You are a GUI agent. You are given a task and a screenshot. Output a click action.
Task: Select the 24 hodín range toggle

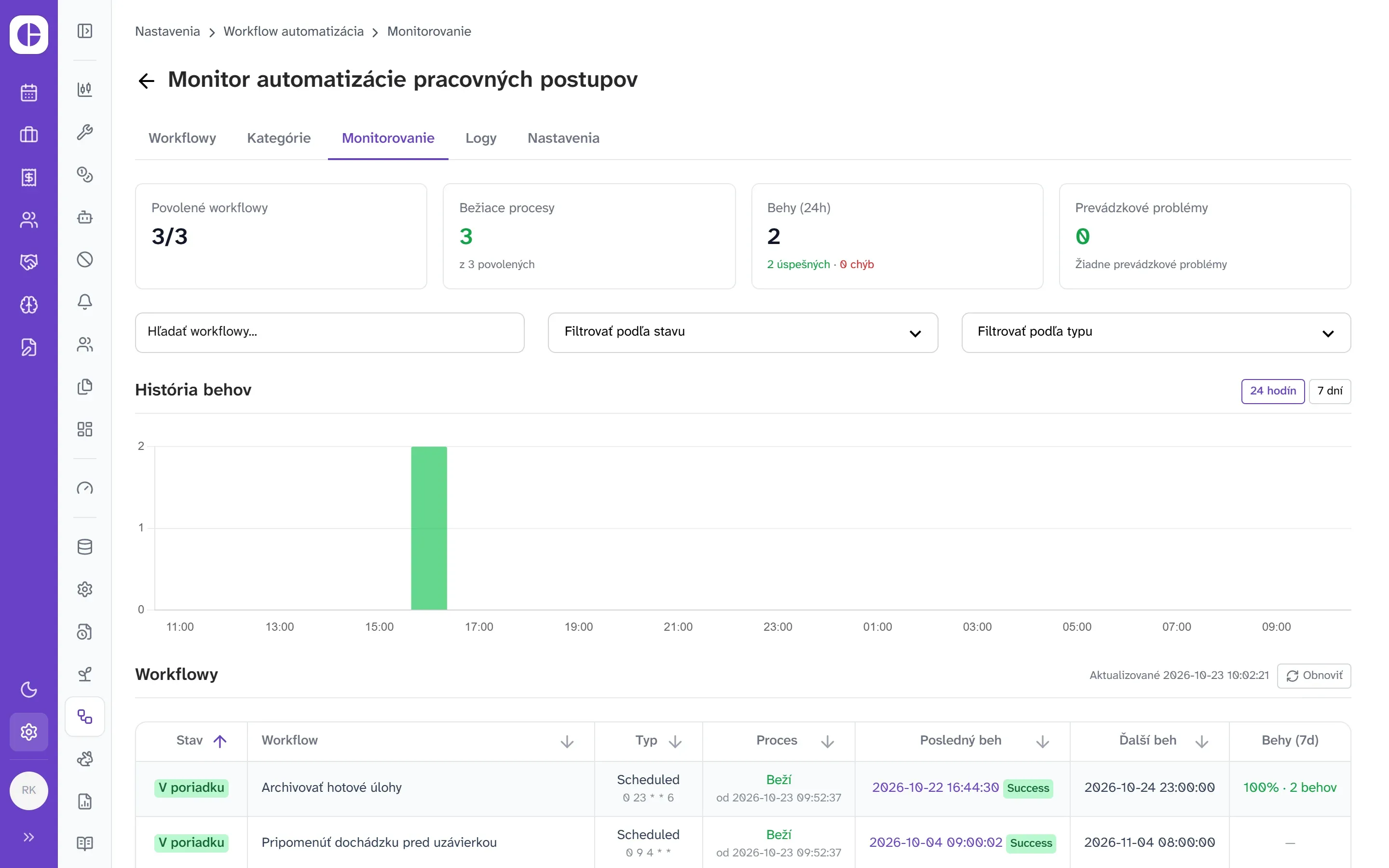tap(1272, 391)
